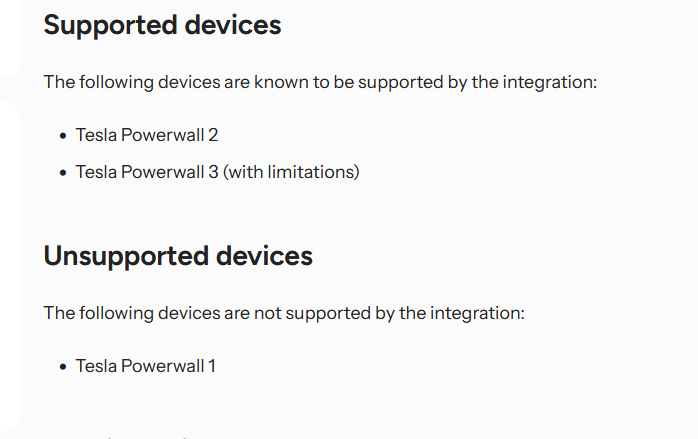Image resolution: width=698 pixels, height=439 pixels.
Task: Click the word 'devices' in Unsupported heading
Action: pos(264,256)
